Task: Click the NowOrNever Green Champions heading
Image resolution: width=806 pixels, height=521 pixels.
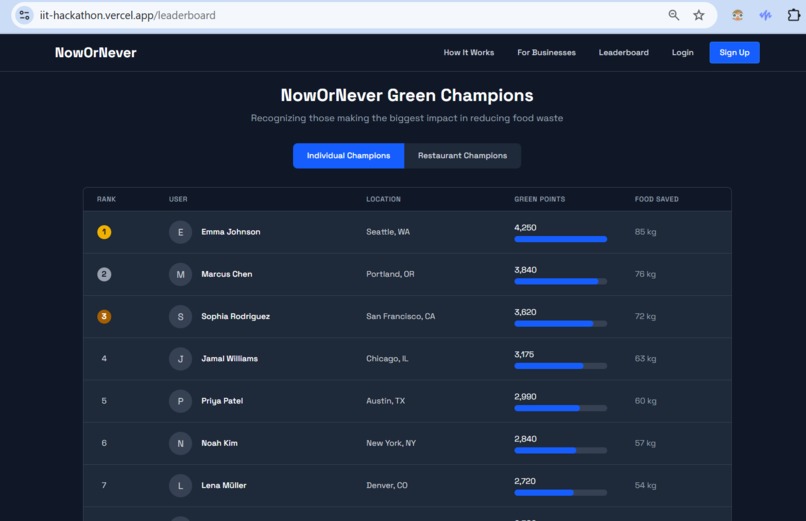Action: coord(407,95)
